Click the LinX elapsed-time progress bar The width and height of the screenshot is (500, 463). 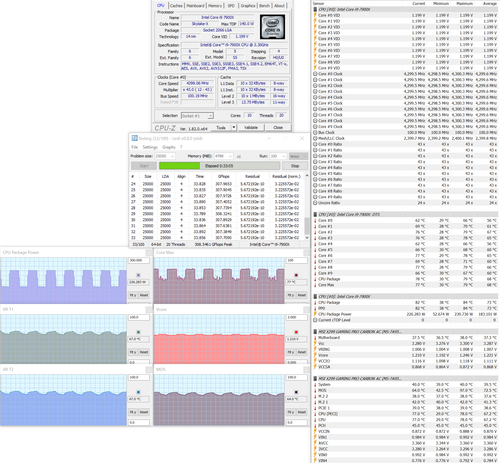pyautogui.click(x=219, y=166)
